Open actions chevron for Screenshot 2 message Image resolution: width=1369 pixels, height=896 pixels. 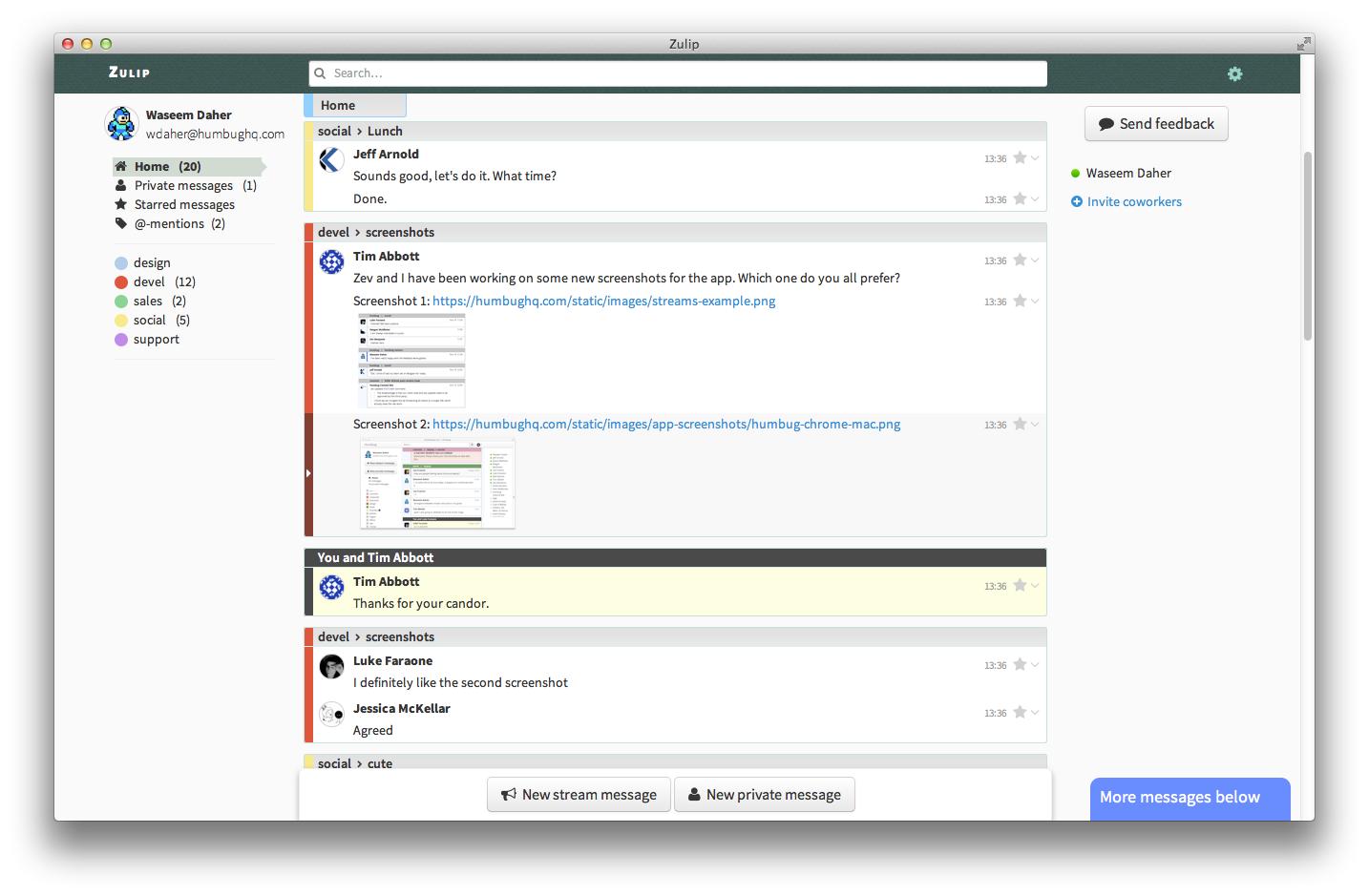click(x=1035, y=425)
